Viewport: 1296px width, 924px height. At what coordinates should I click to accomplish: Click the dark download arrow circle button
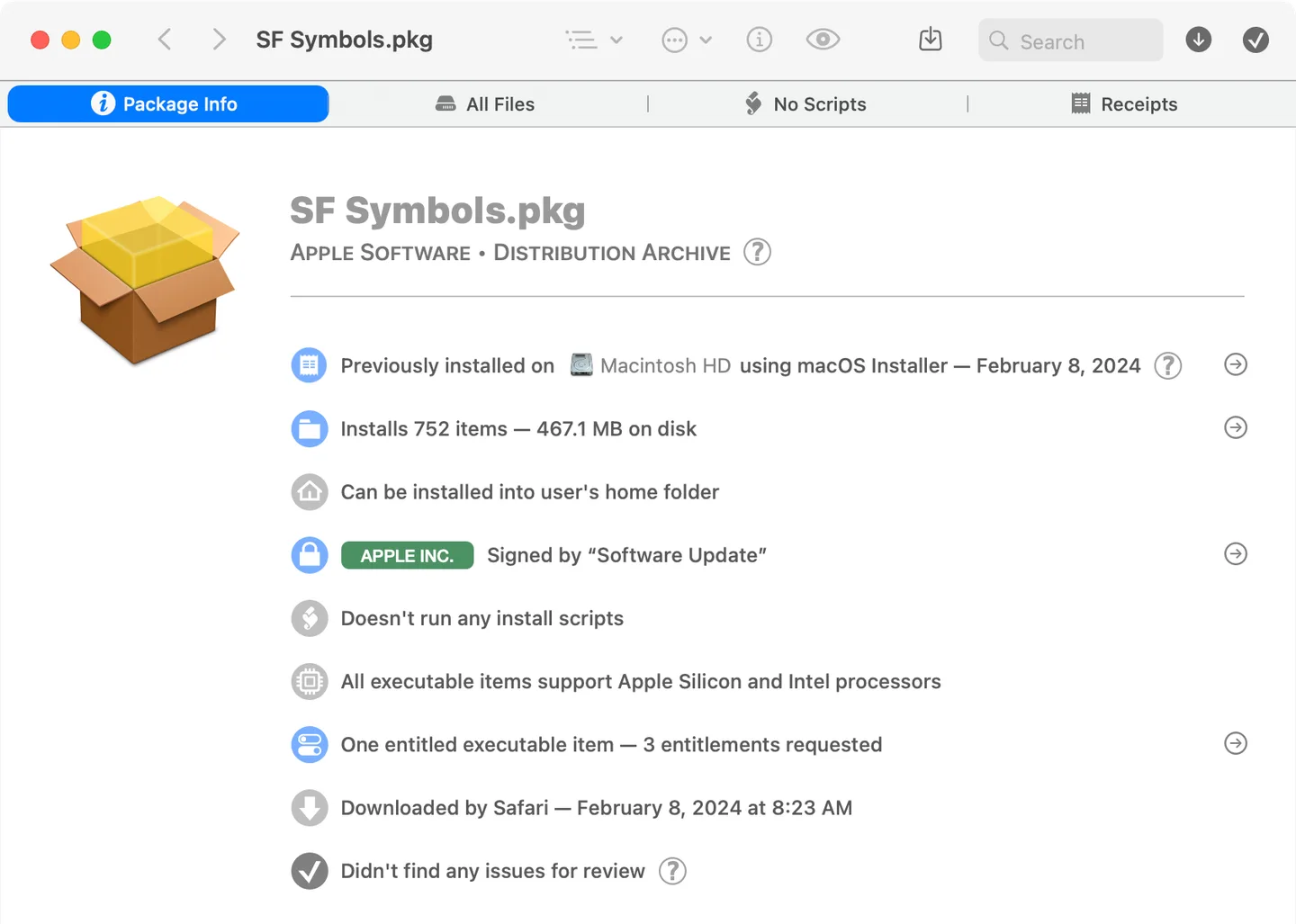[1199, 40]
